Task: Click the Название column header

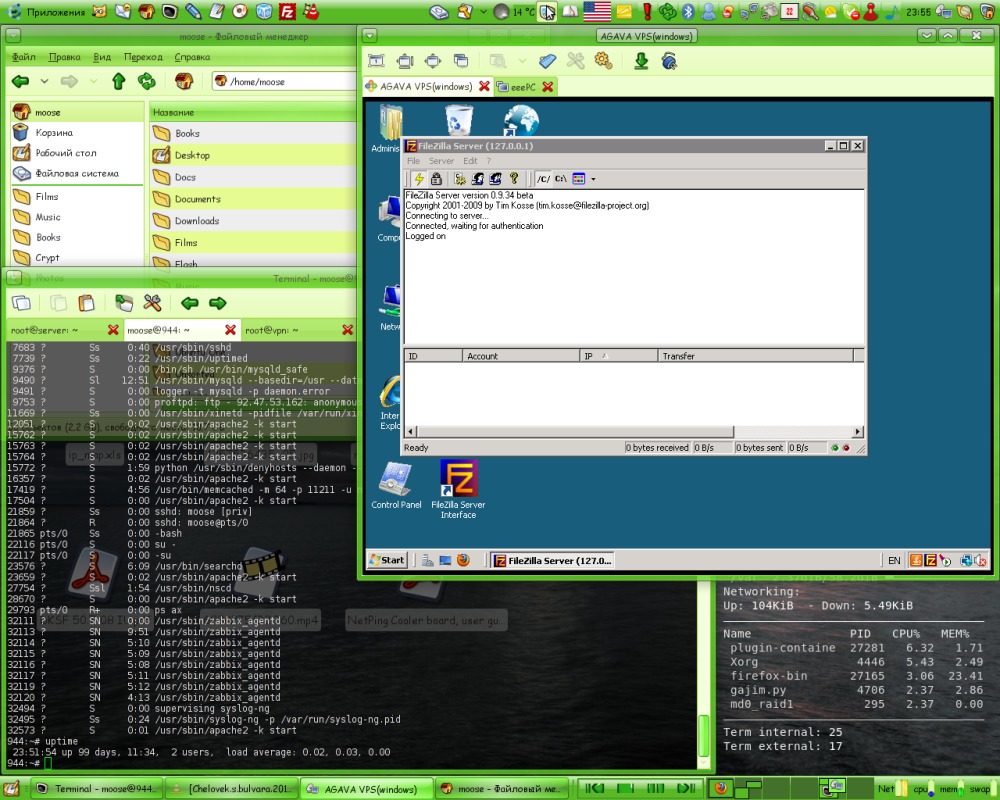Action: (x=253, y=112)
